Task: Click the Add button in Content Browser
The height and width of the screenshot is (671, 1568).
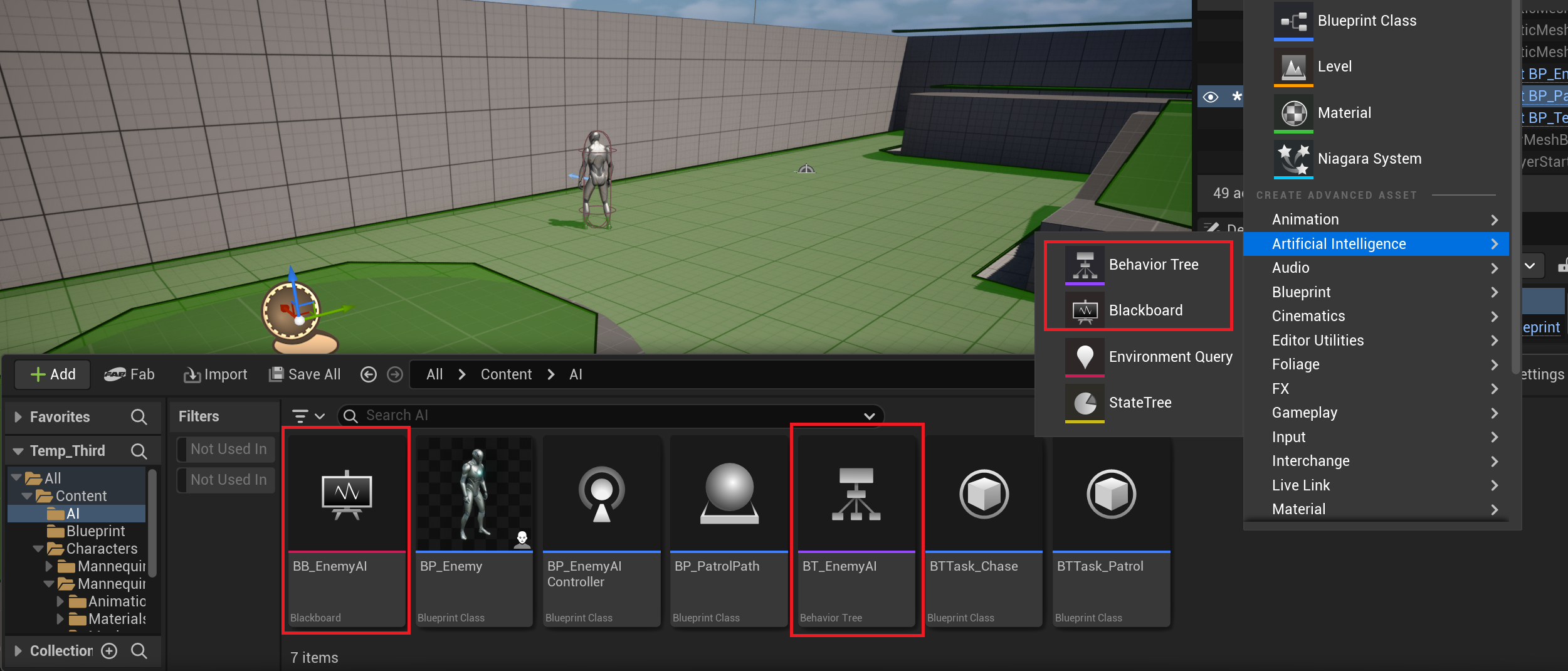Action: [53, 374]
